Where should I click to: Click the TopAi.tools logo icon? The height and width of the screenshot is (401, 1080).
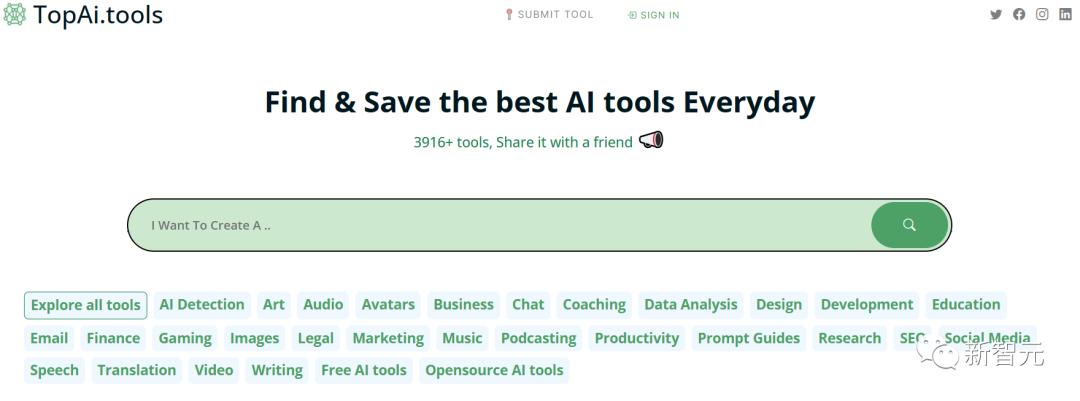[15, 15]
